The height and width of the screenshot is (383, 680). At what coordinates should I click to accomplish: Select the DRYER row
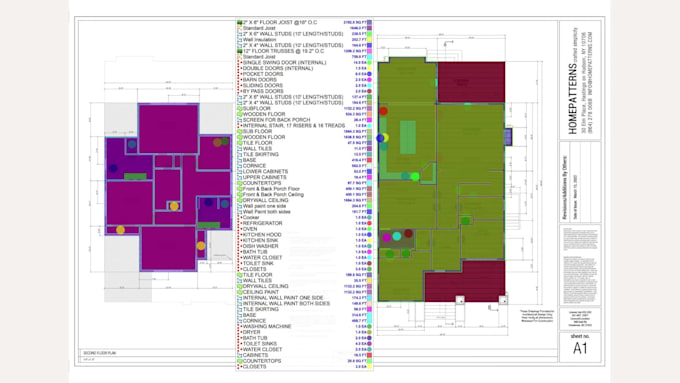click(304, 332)
